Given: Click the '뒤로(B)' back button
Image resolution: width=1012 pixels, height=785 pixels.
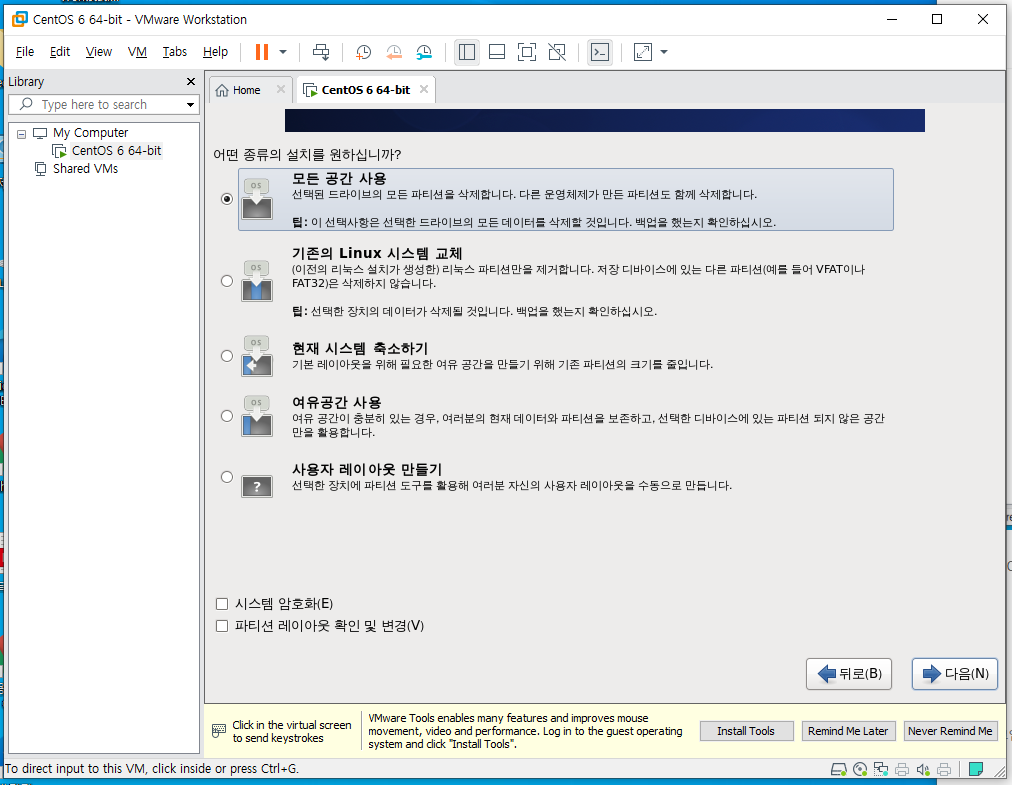Looking at the screenshot, I should [849, 674].
